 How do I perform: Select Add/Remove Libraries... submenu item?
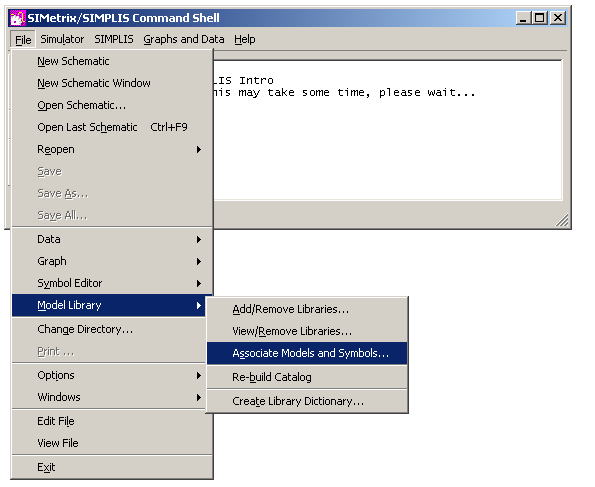pyautogui.click(x=307, y=309)
